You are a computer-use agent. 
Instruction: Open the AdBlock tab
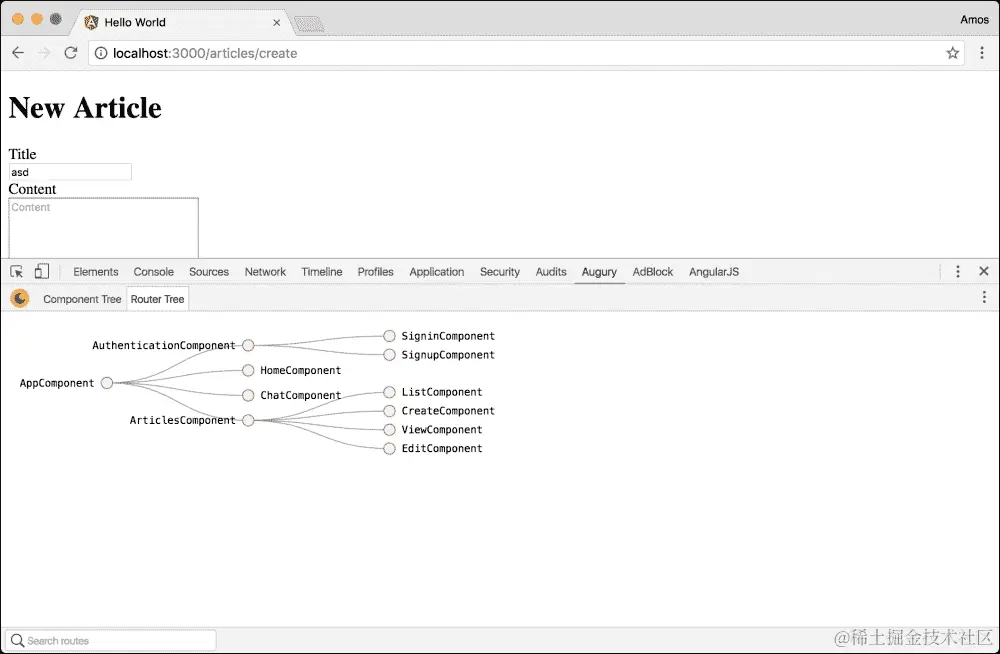652,272
